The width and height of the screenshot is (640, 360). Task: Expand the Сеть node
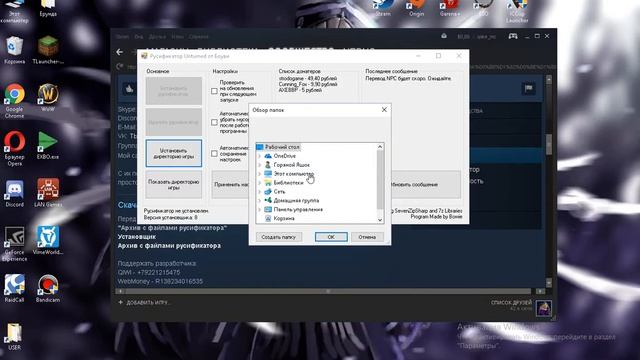point(260,191)
